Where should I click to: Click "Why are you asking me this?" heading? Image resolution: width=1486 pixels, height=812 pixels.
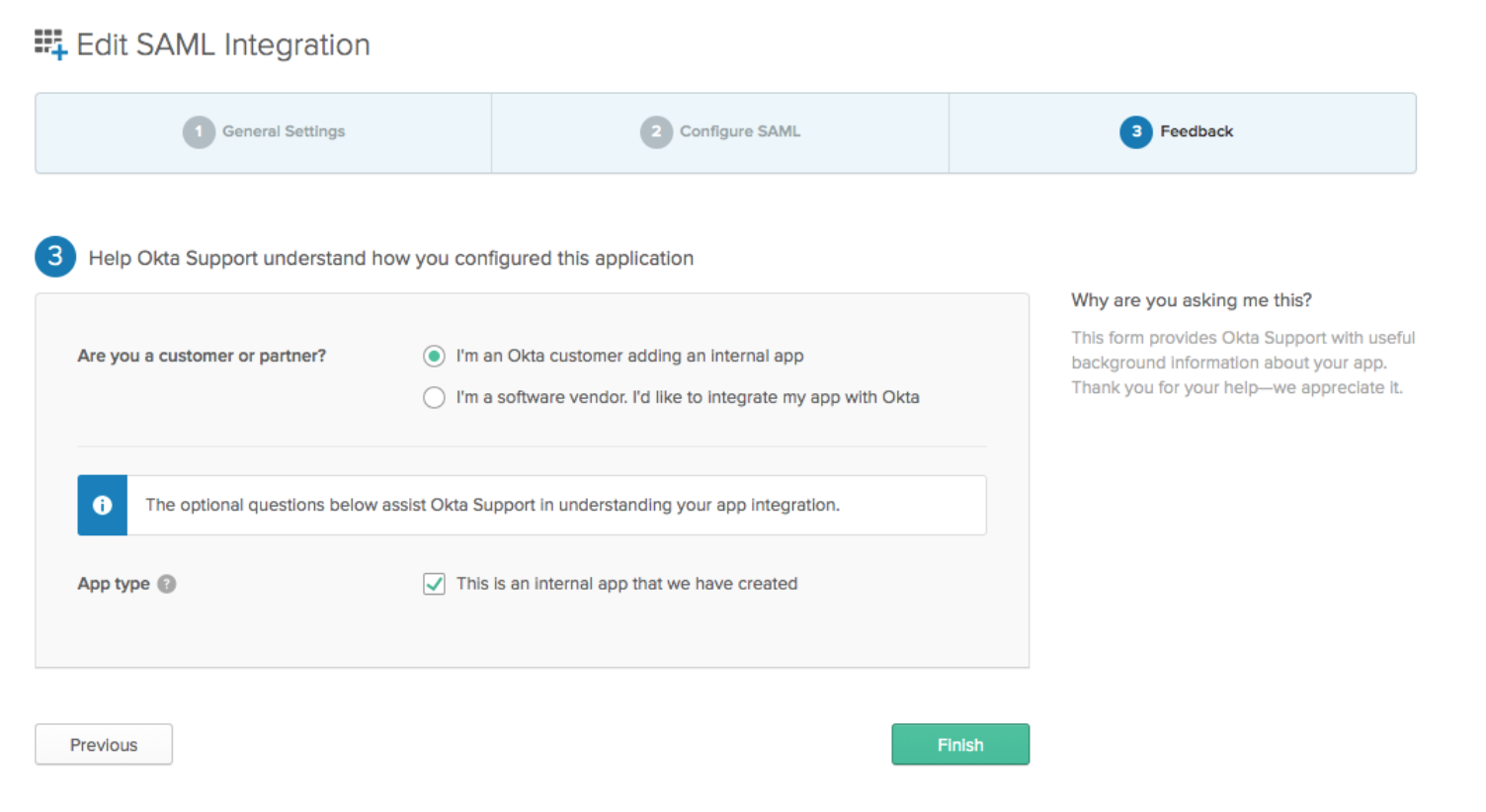click(1192, 300)
